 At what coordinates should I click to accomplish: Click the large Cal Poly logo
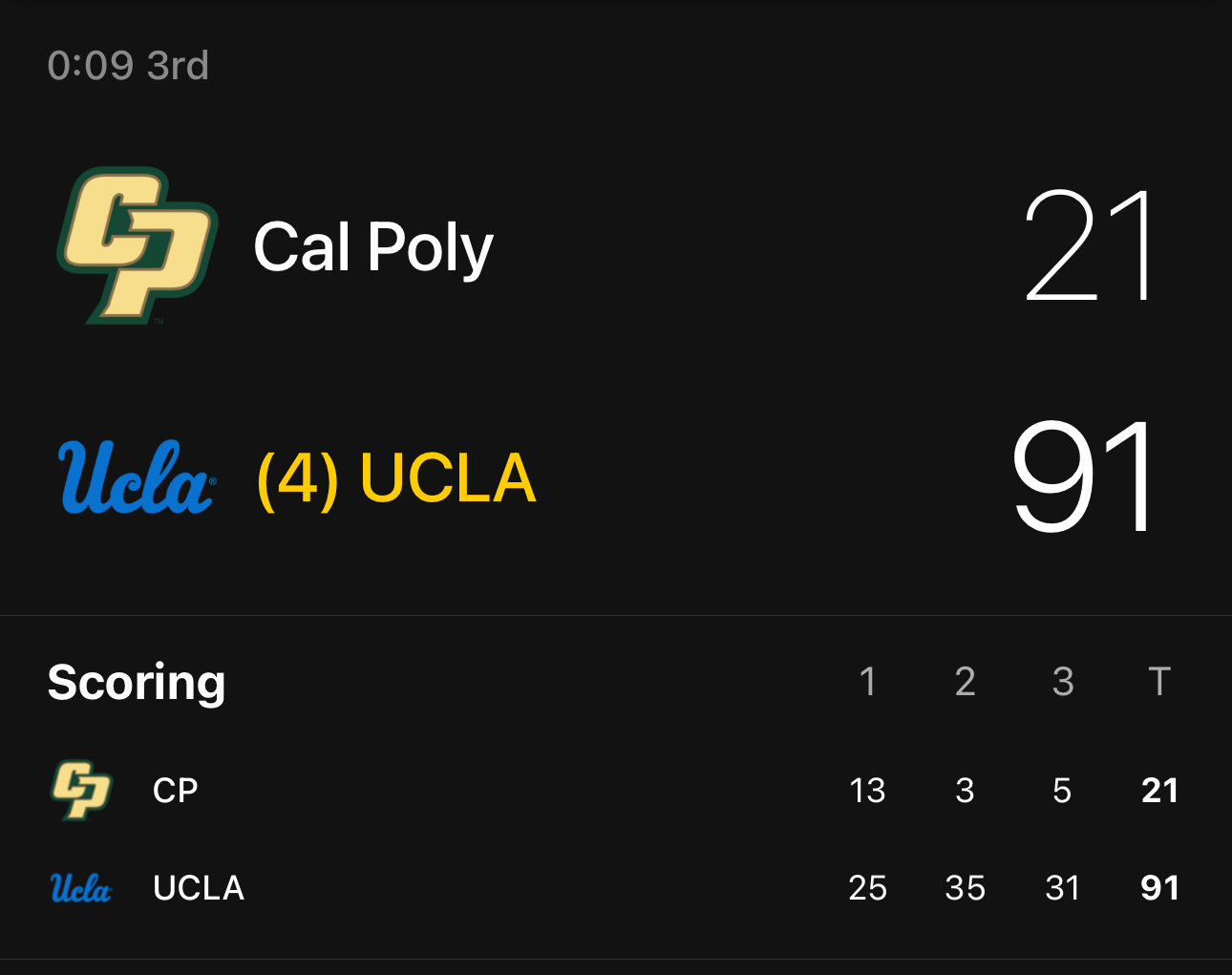coord(138,245)
